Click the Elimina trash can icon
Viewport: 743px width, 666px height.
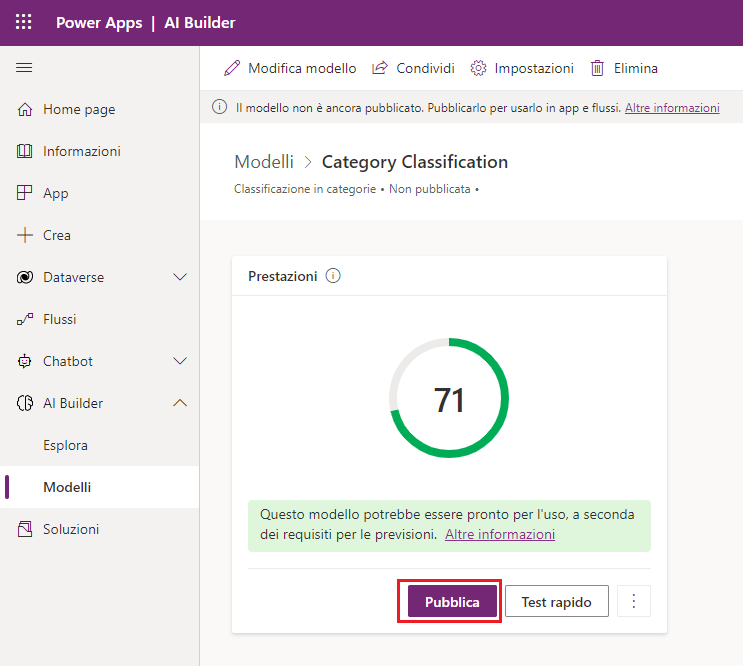[x=597, y=68]
